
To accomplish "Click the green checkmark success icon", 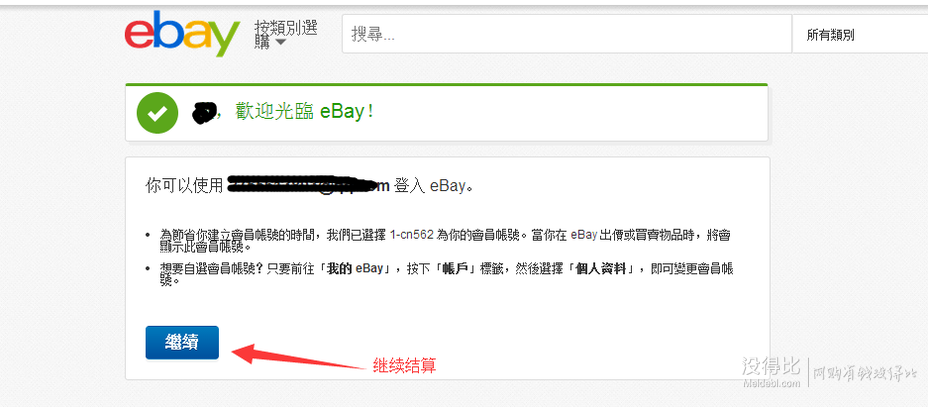I will 157,112.
